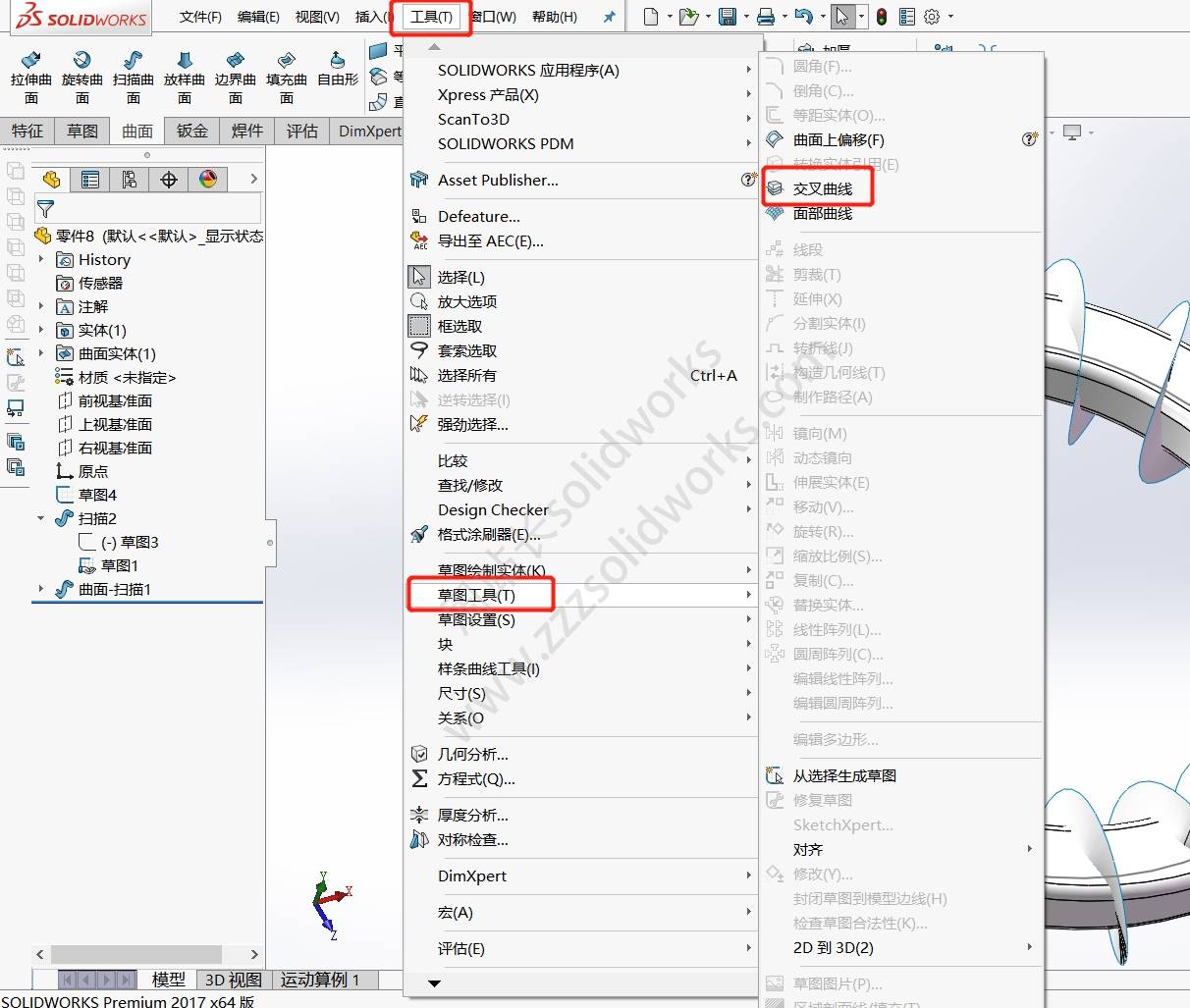Open the DisplayManager color ball tab
This screenshot has height=1008, width=1190.
[208, 180]
